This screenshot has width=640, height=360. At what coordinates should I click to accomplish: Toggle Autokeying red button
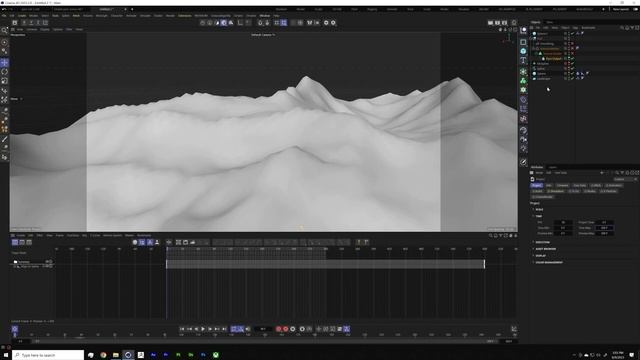pos(286,329)
